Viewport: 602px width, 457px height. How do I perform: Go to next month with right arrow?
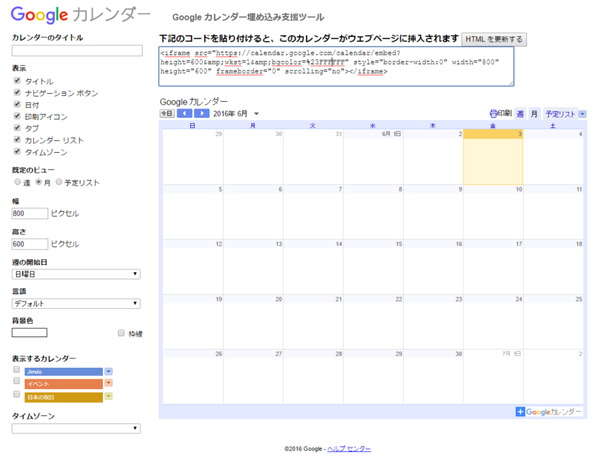(x=202, y=114)
